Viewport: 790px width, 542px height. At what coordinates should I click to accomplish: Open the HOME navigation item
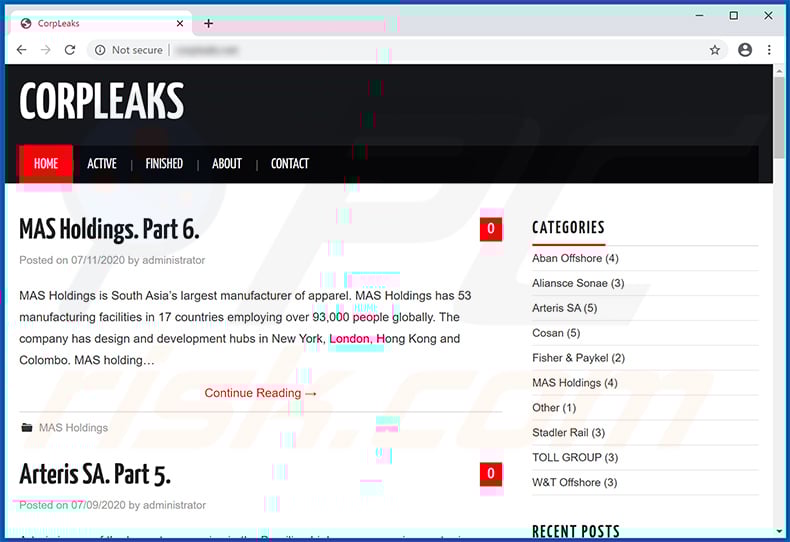[x=46, y=164]
